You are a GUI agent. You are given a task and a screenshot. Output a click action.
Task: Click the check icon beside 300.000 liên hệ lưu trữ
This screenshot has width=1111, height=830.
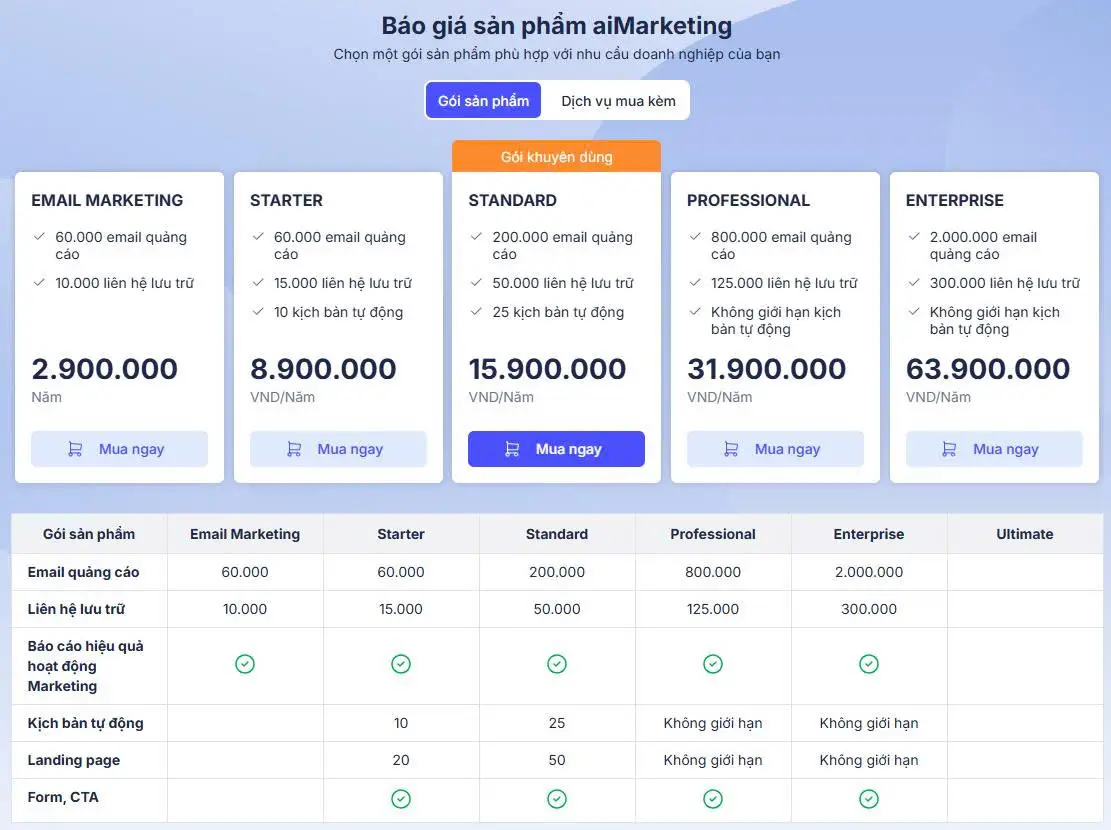click(x=915, y=282)
